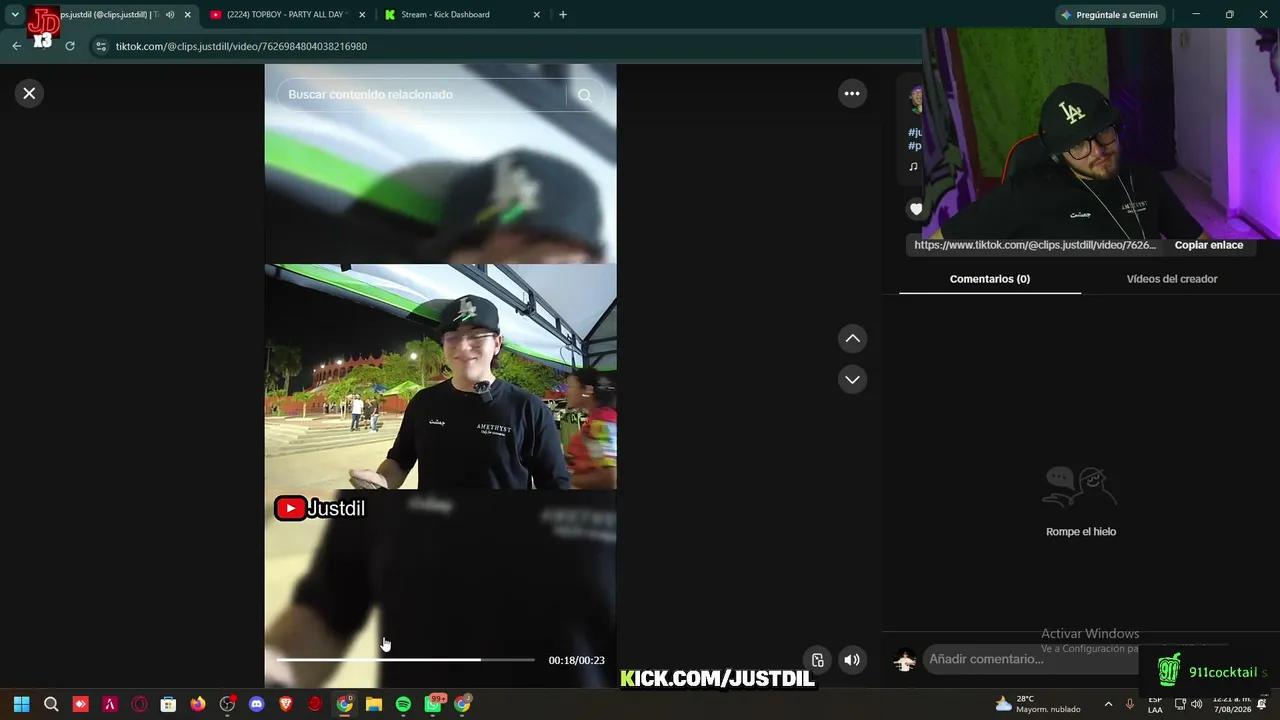The image size is (1280, 720).
Task: Open File Explorer from the taskbar
Action: click(374, 704)
